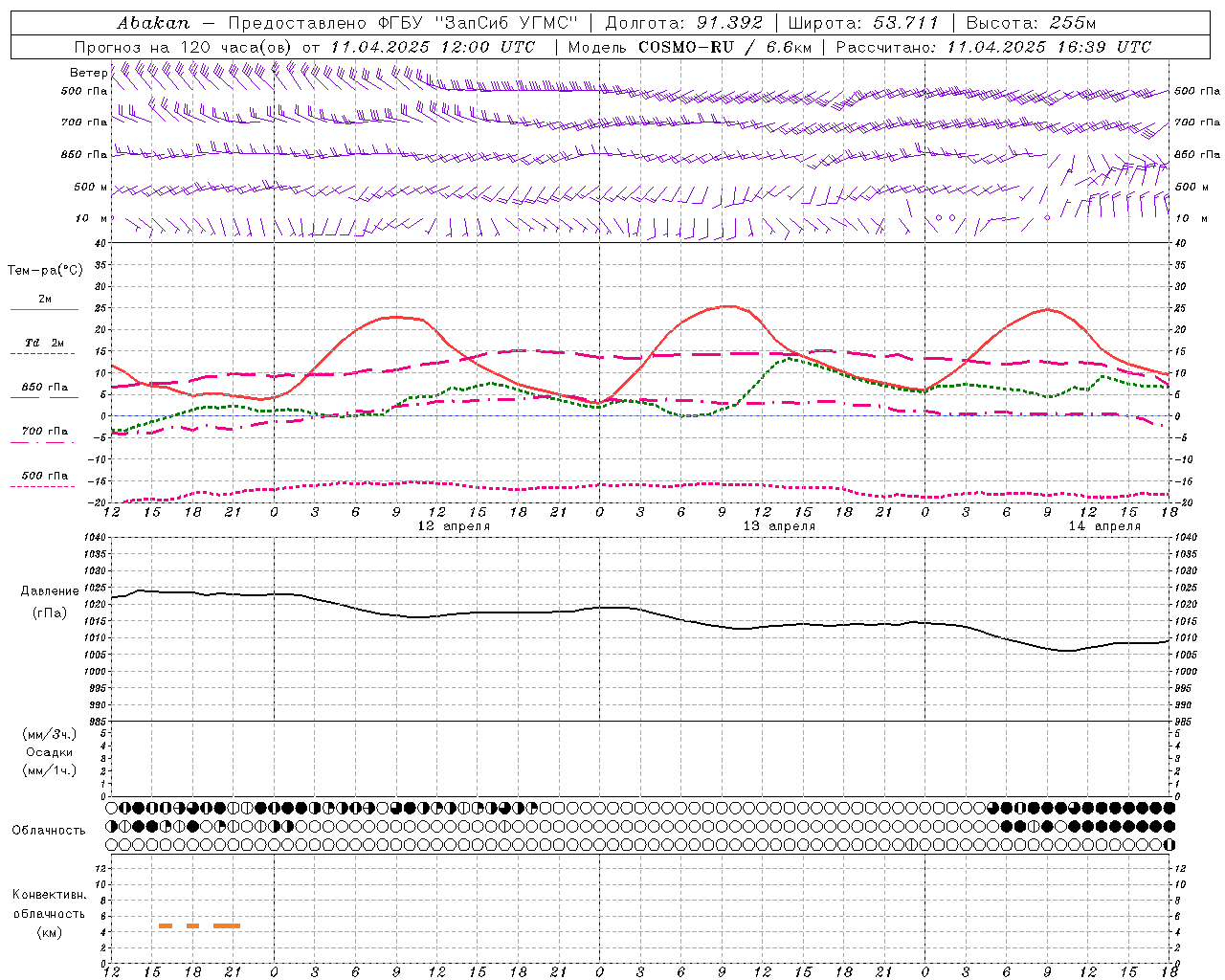Click the Abakan station title
This screenshot has width=1225, height=980.
[153, 22]
